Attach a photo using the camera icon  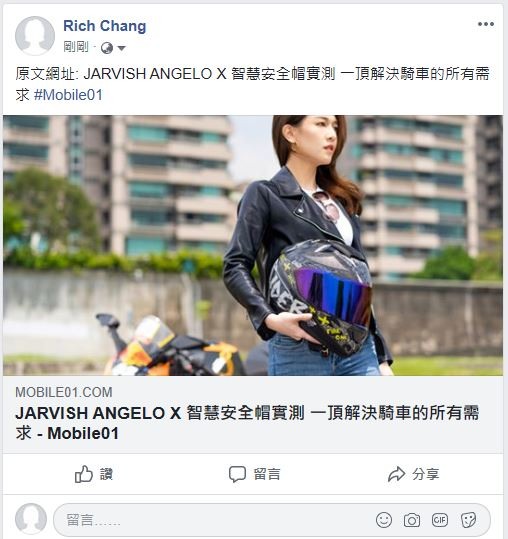coord(412,520)
